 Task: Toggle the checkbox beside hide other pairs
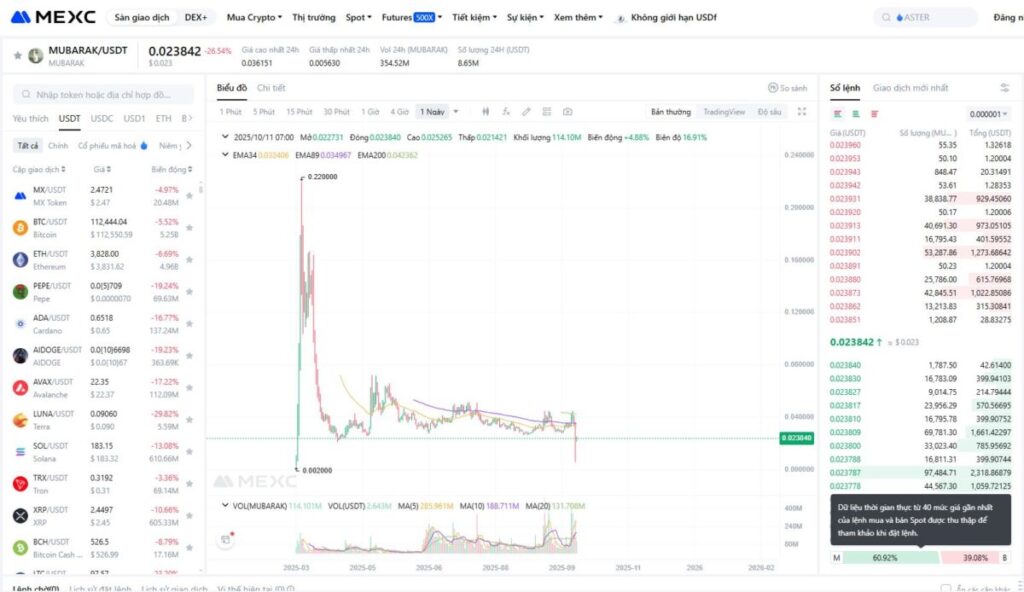946,587
